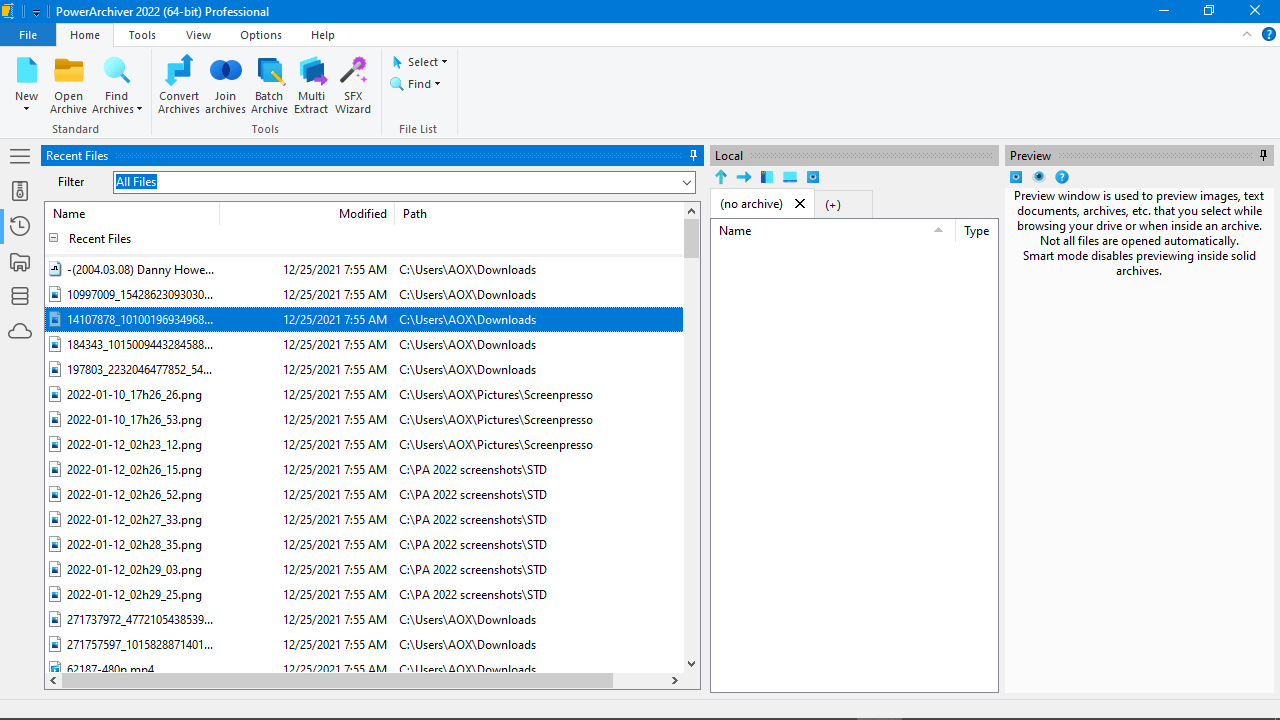Open the cloud icon in the sidebar

[x=20, y=331]
